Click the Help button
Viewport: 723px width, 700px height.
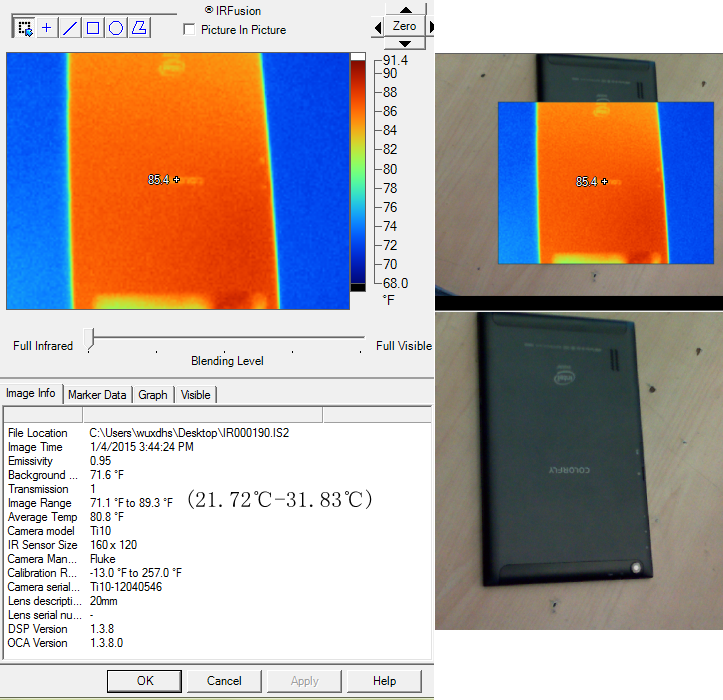click(x=385, y=681)
